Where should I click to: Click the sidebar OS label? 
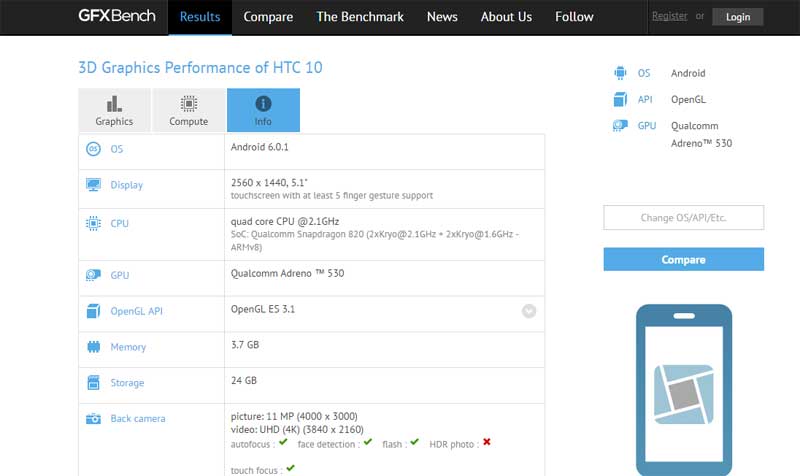pyautogui.click(x=644, y=73)
